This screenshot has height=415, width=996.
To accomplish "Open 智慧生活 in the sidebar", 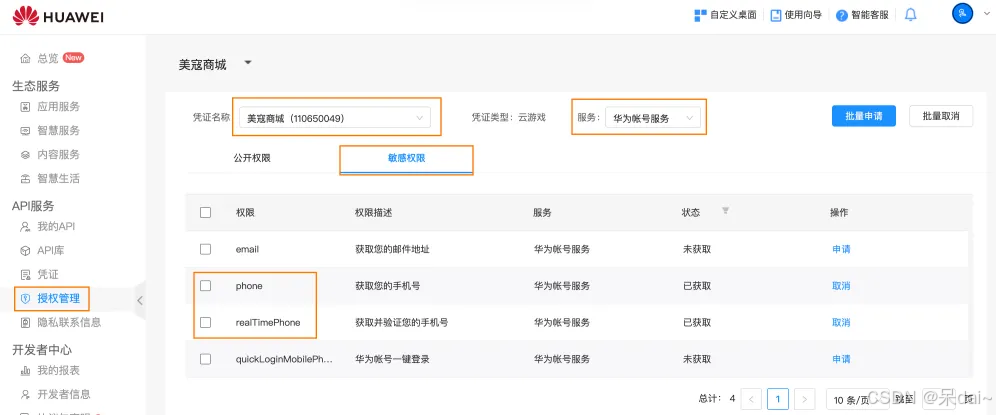I will (x=58, y=179).
